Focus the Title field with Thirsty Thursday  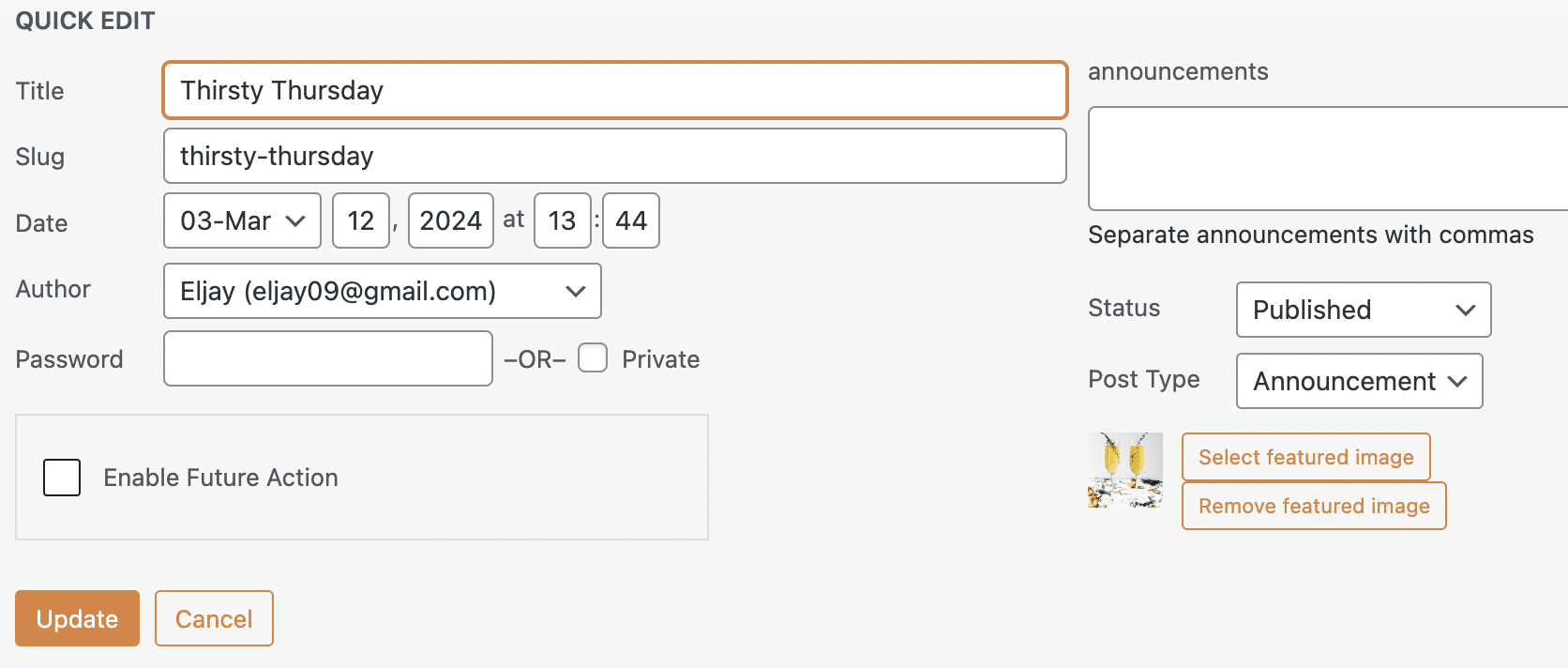point(615,90)
